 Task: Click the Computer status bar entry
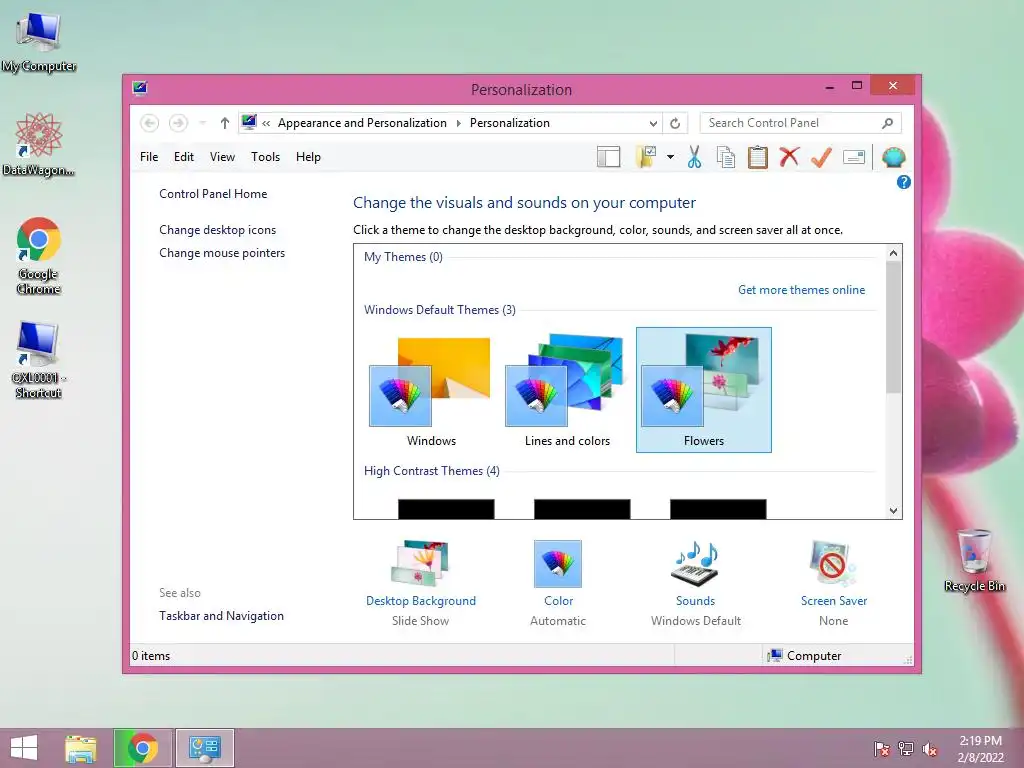click(804, 656)
